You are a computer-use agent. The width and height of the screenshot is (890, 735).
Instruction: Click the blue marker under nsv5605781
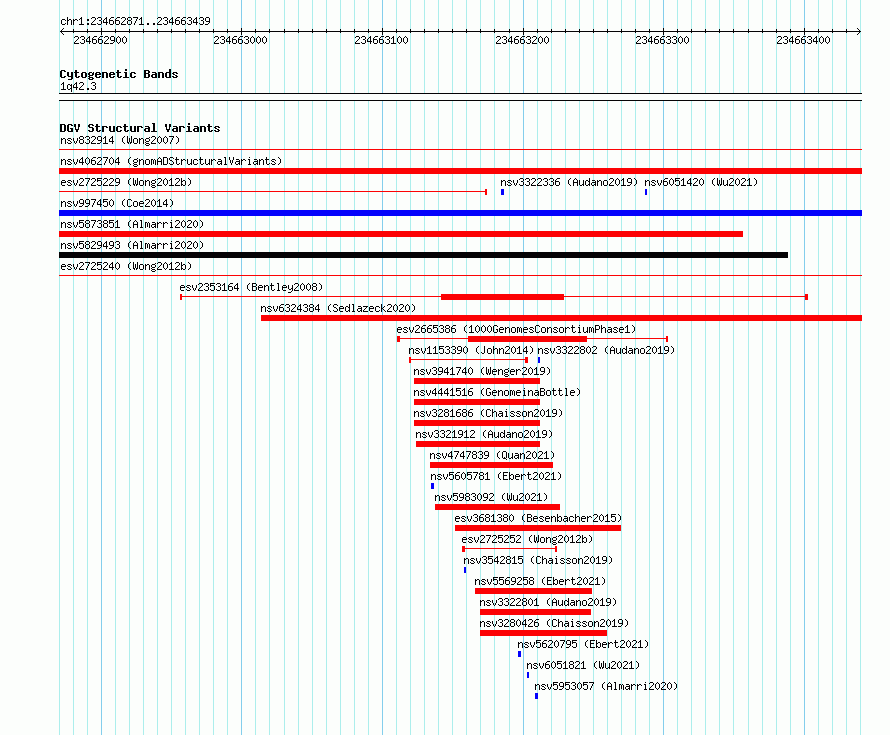click(x=433, y=486)
